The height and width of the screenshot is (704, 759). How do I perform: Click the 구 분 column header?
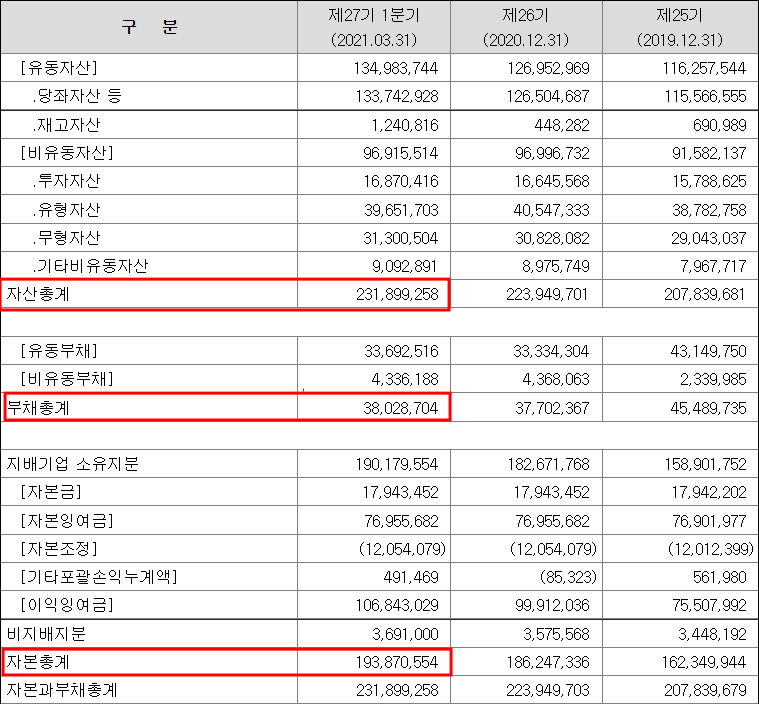tap(149, 27)
